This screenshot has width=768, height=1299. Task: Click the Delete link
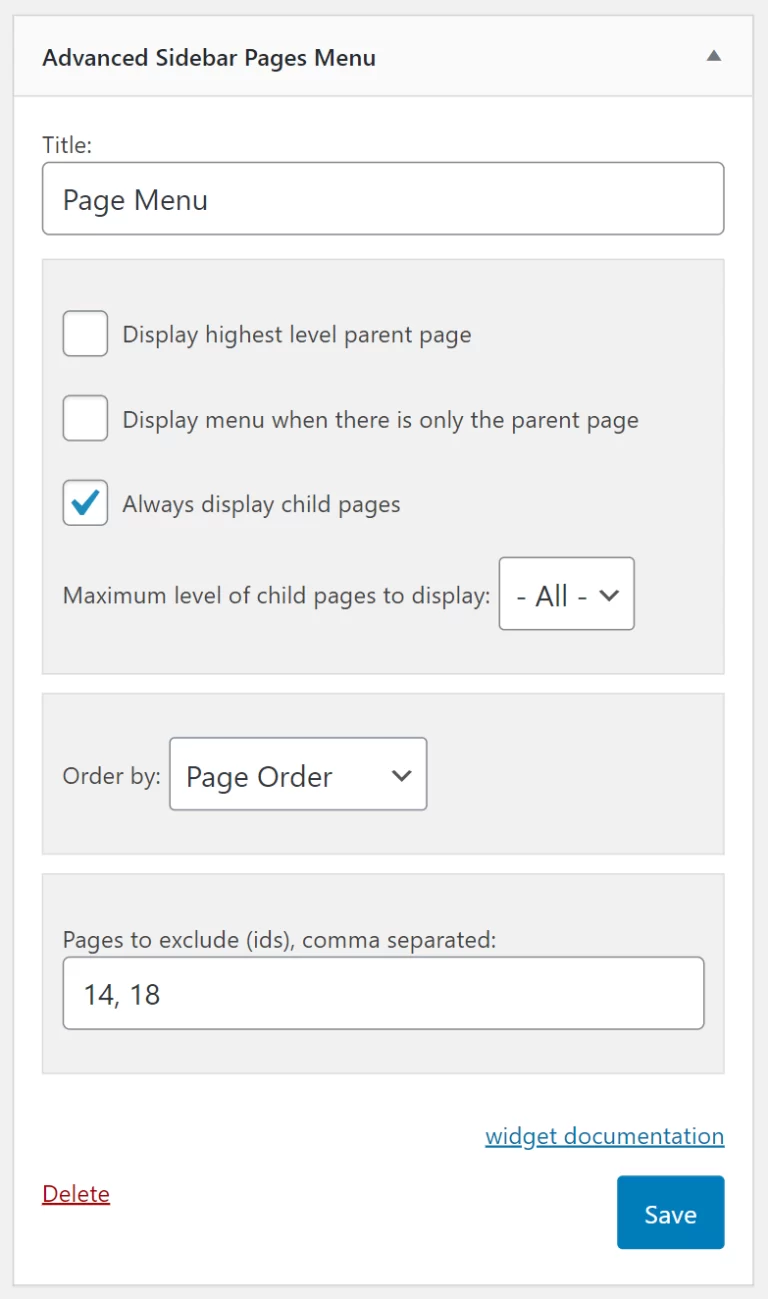click(75, 1193)
